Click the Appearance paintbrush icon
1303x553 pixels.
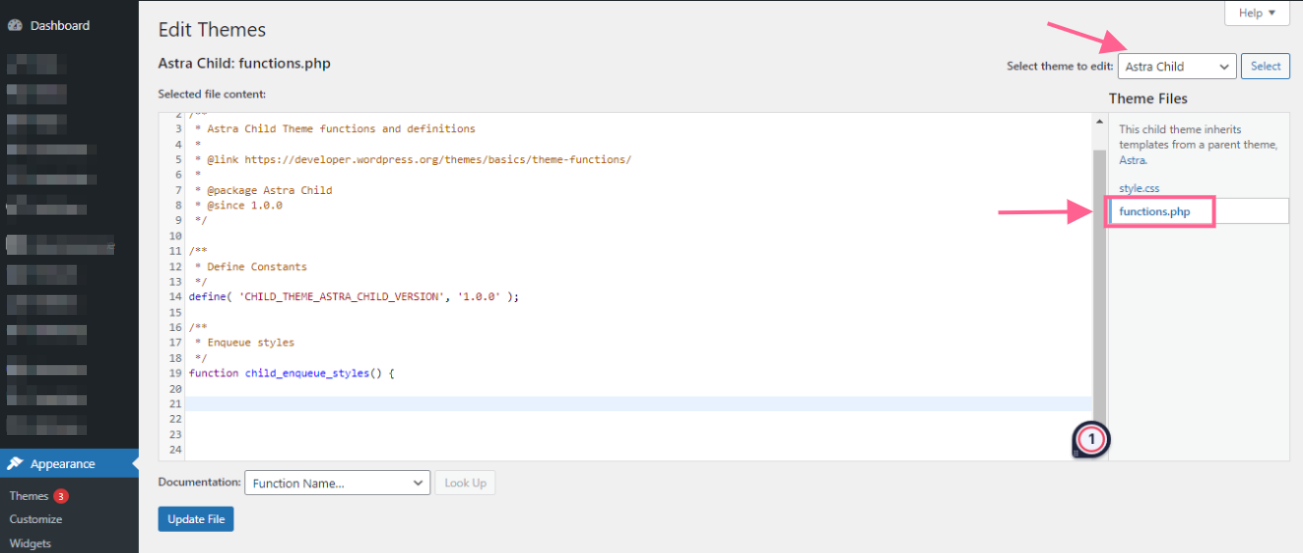[x=15, y=464]
